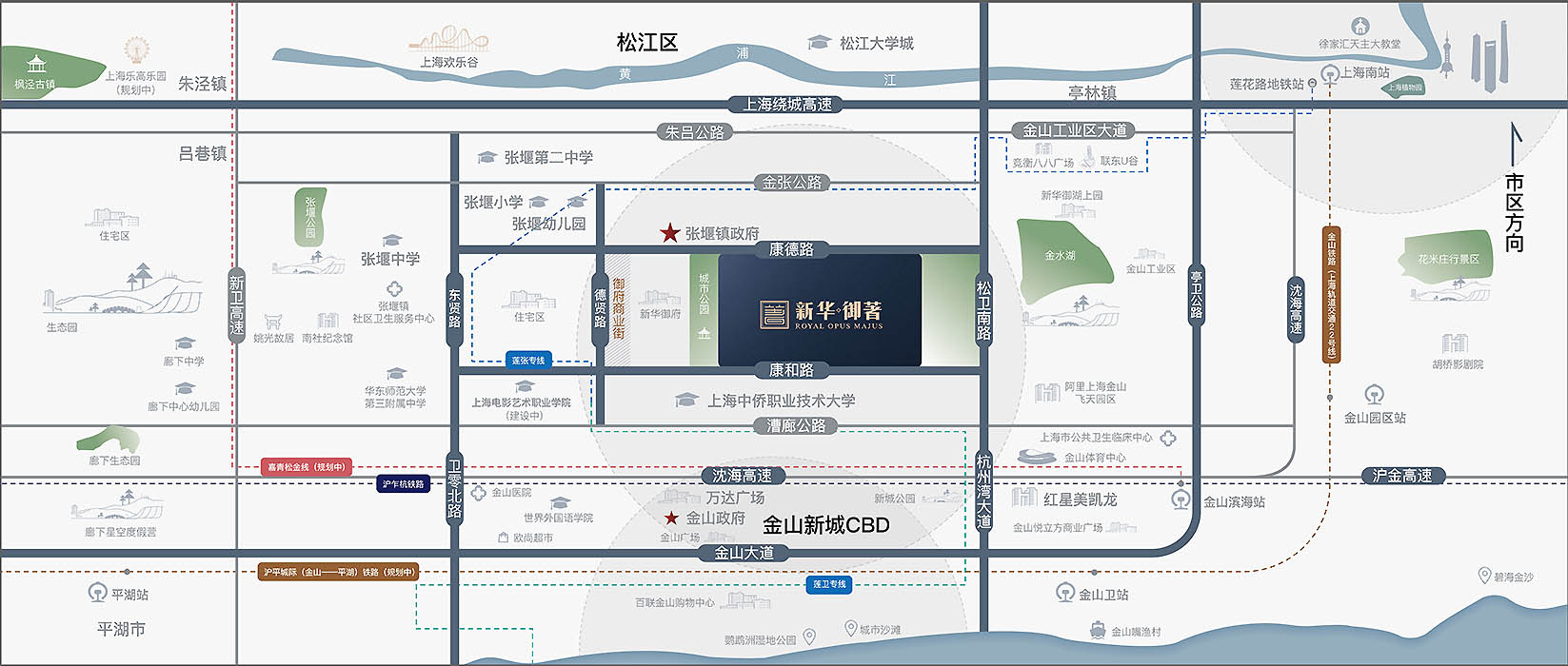This screenshot has width=1568, height=666.
Task: Click the 康和路 road label
Action: [x=792, y=369]
